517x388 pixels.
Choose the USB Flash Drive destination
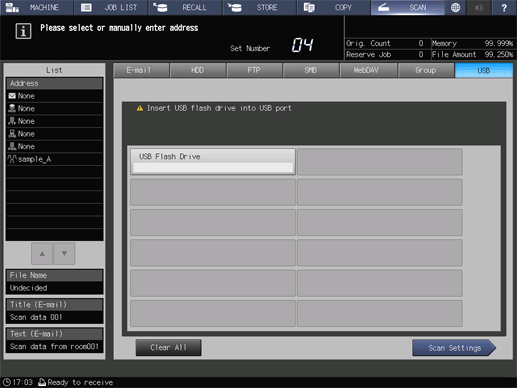(213, 162)
